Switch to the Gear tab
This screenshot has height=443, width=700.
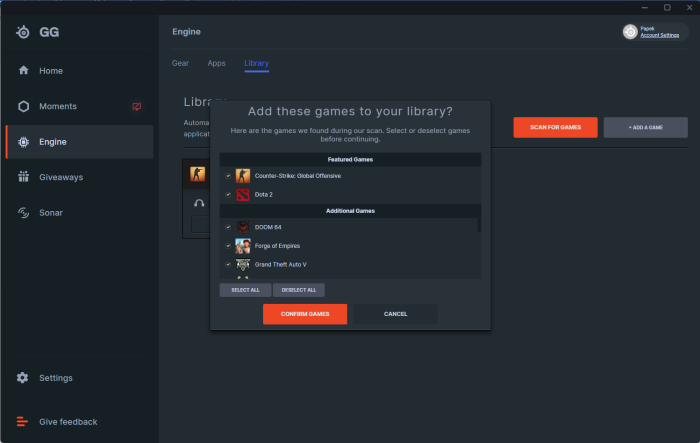(180, 63)
